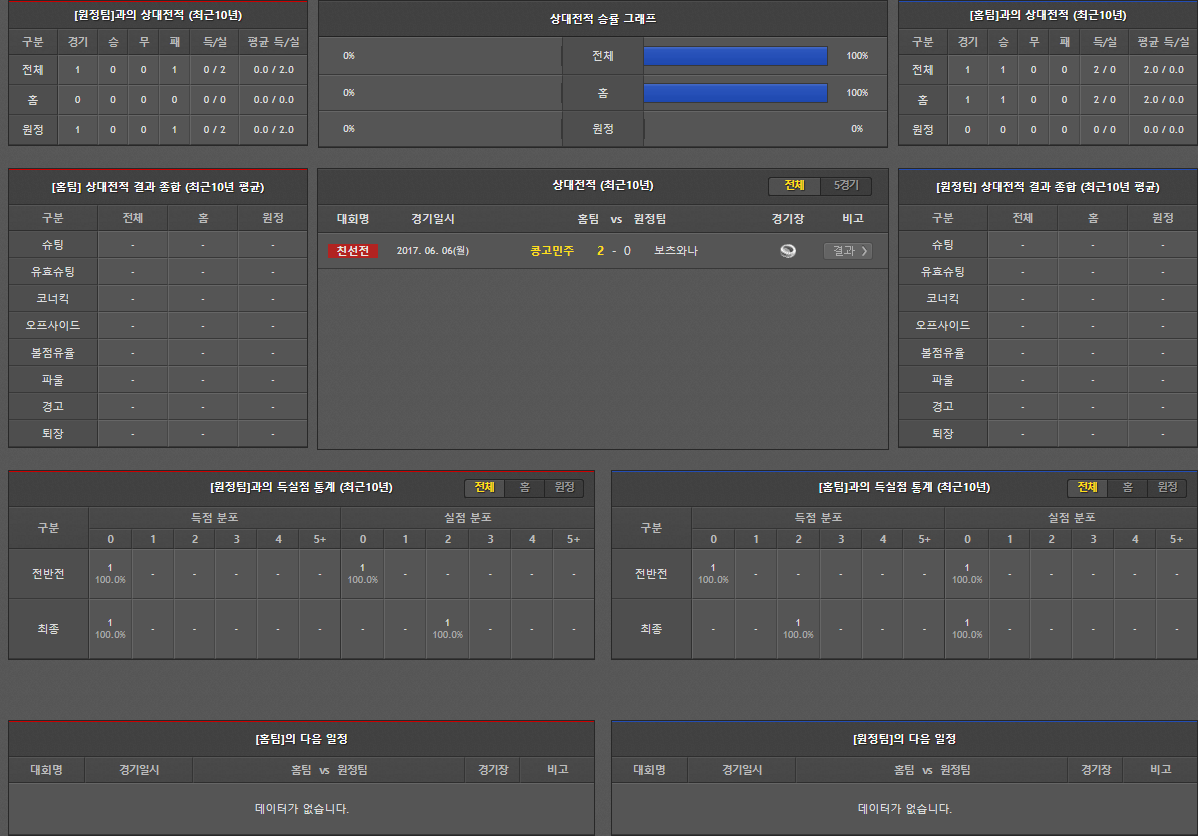This screenshot has height=836, width=1198.
Task: Switch head-to-head list to 5경기 tab
Action: coord(846,186)
